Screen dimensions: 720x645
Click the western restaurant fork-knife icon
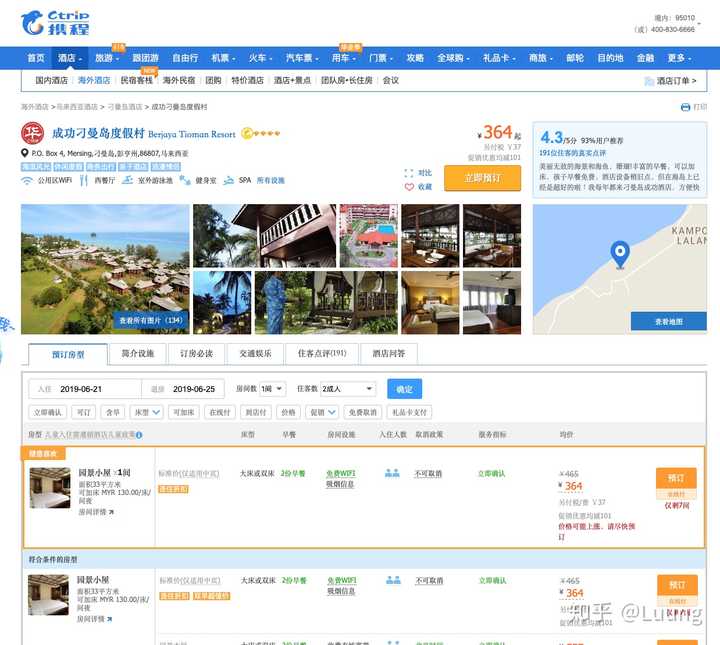[x=84, y=180]
